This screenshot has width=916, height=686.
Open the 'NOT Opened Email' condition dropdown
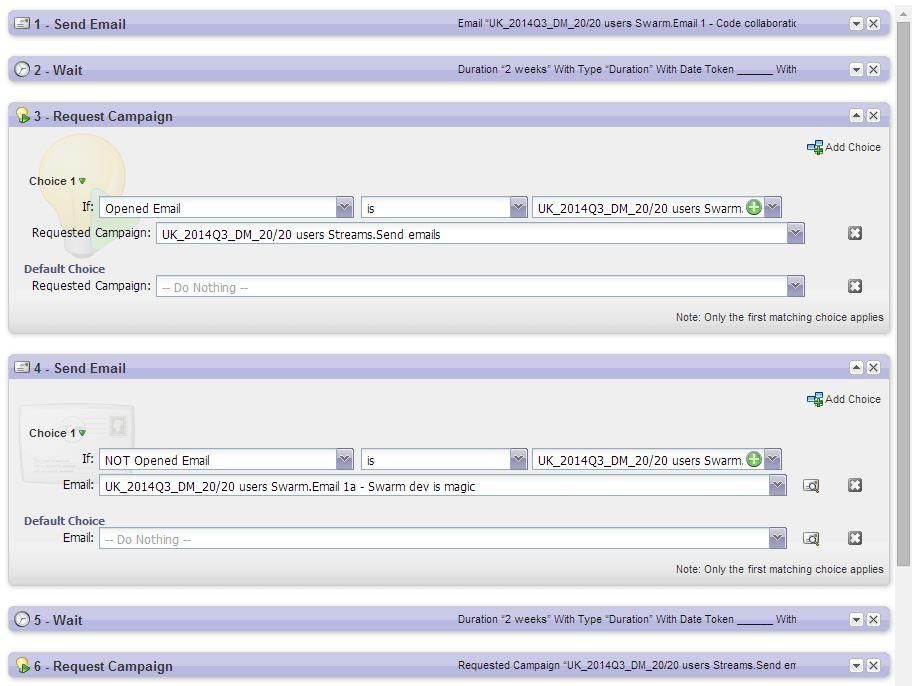click(344, 460)
